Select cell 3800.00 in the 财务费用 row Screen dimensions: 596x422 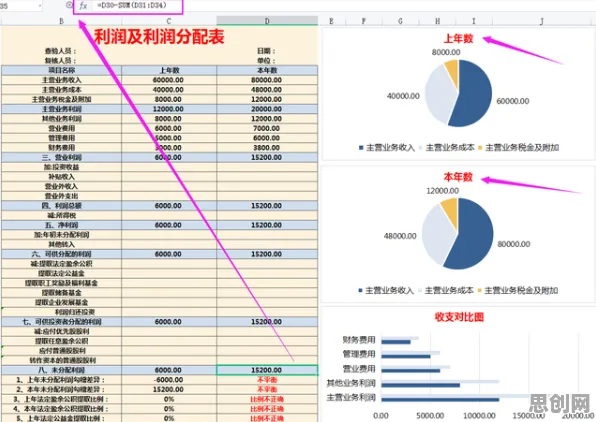tap(267, 148)
